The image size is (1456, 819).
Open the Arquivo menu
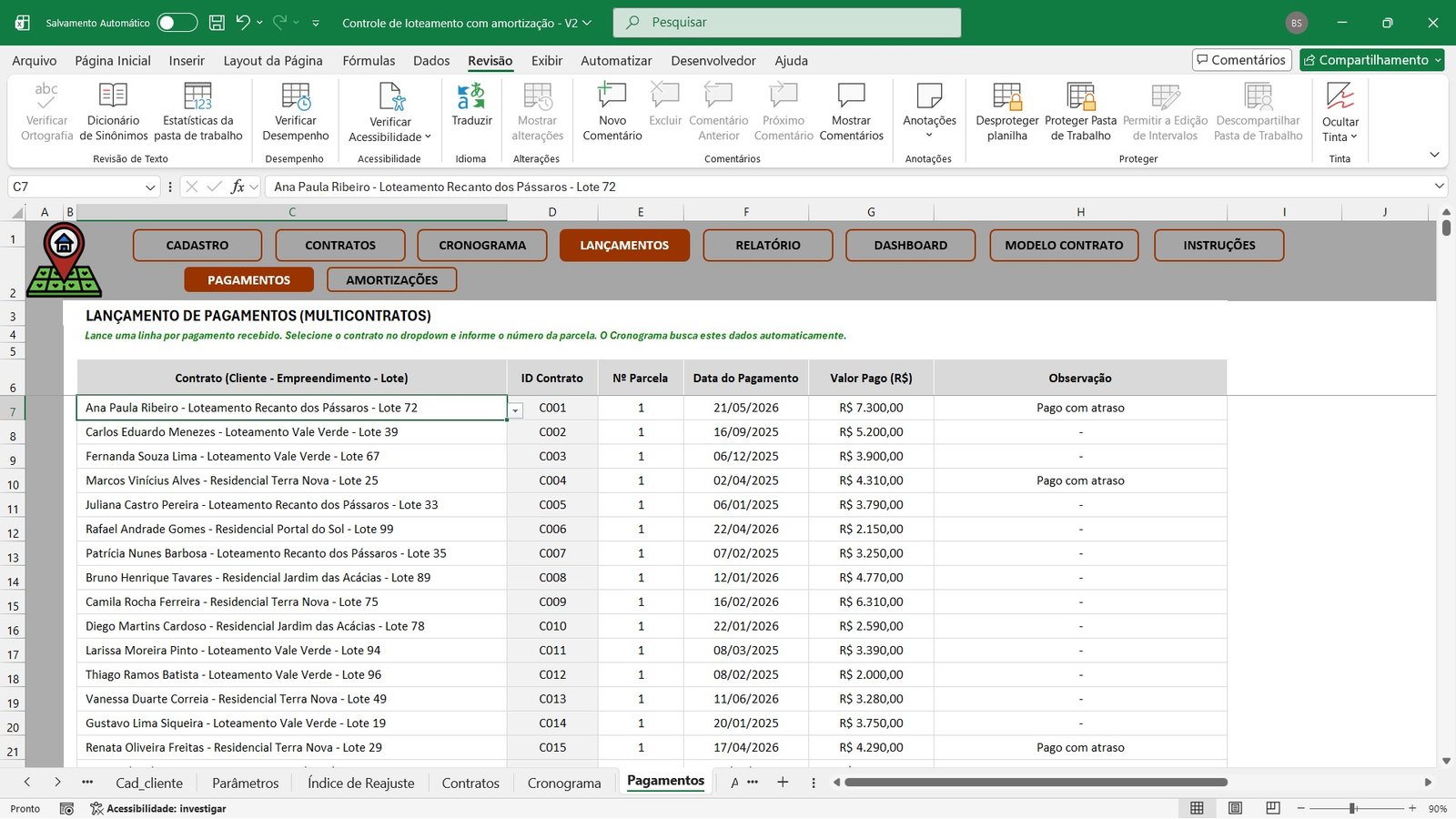(x=35, y=60)
